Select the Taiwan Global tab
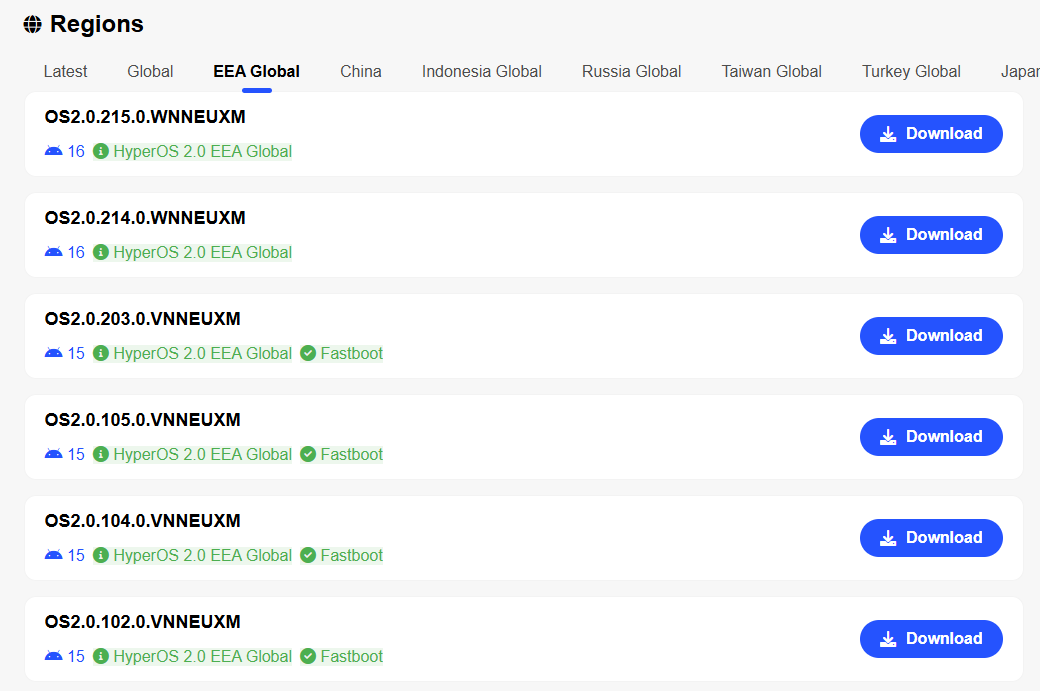1040x691 pixels. 771,72
